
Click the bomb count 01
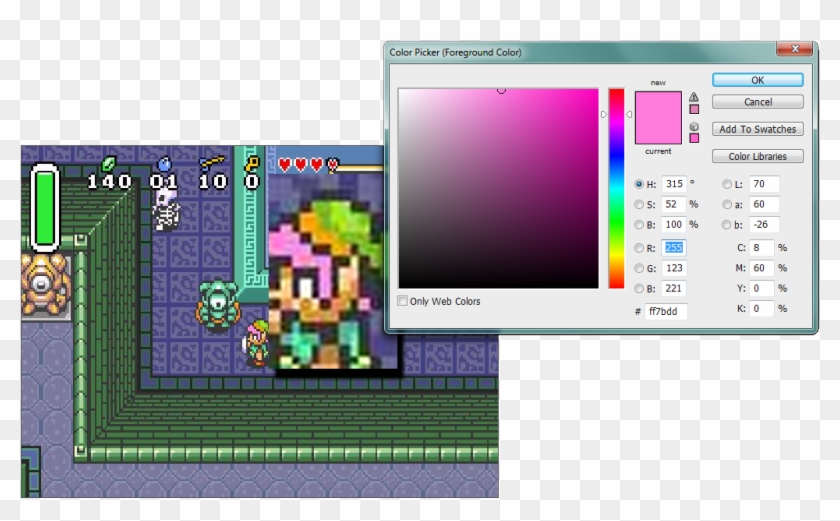[164, 182]
